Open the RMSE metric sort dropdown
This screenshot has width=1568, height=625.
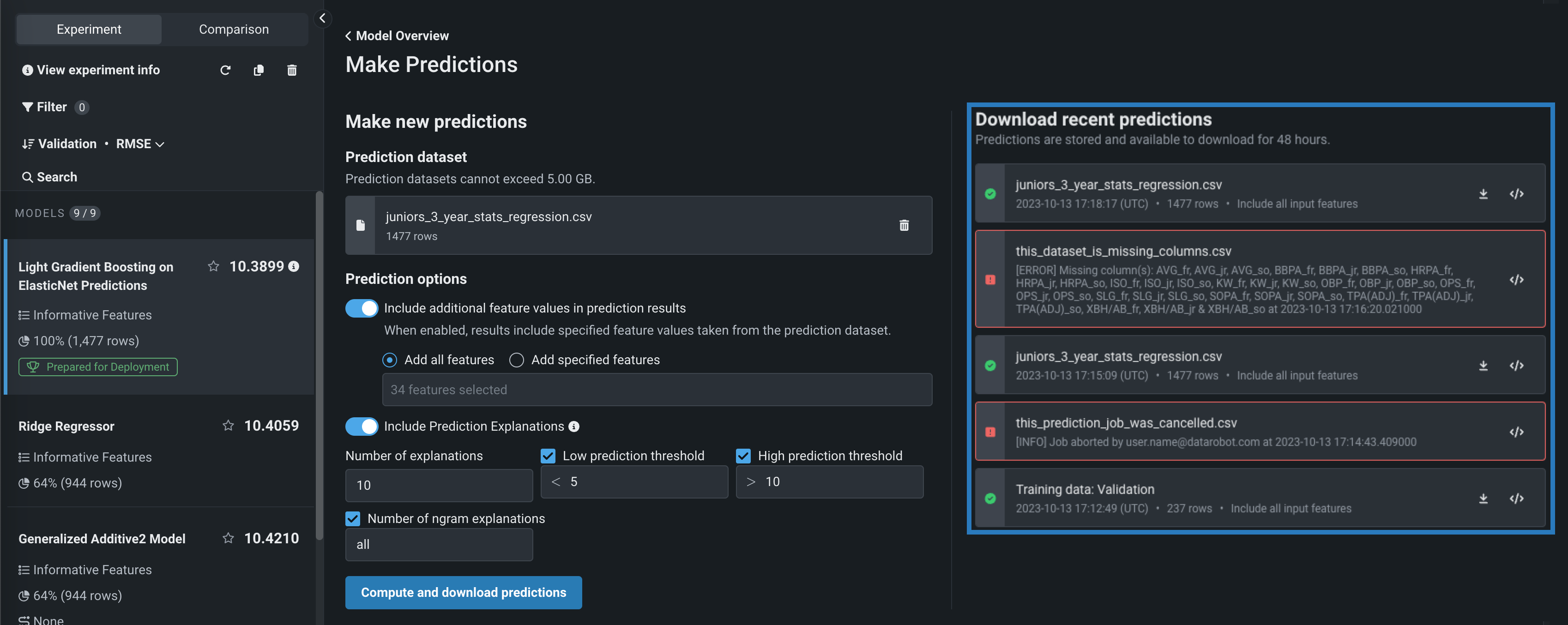coord(141,144)
